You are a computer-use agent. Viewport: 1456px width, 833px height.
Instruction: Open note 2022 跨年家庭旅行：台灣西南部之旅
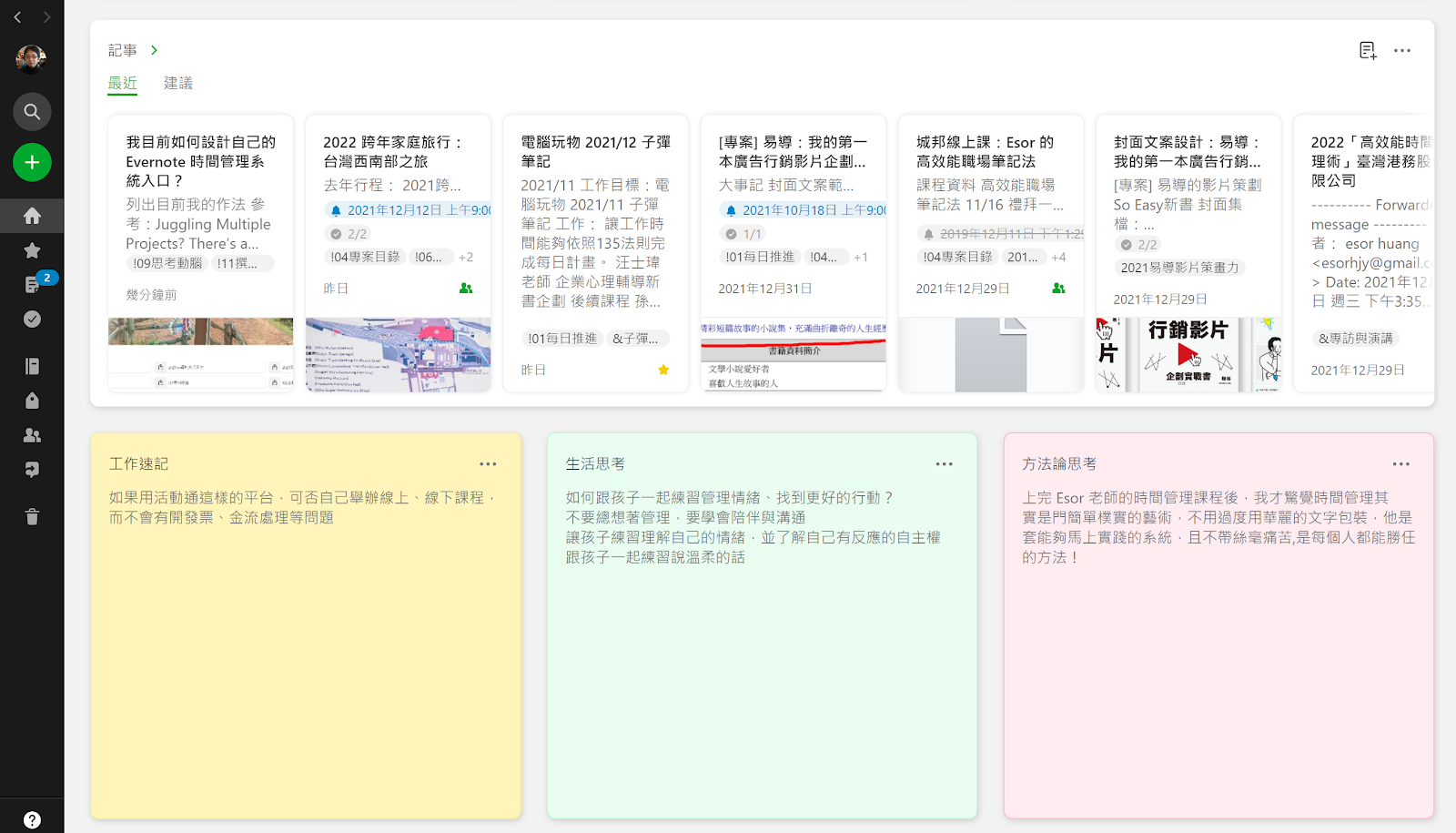tap(393, 151)
